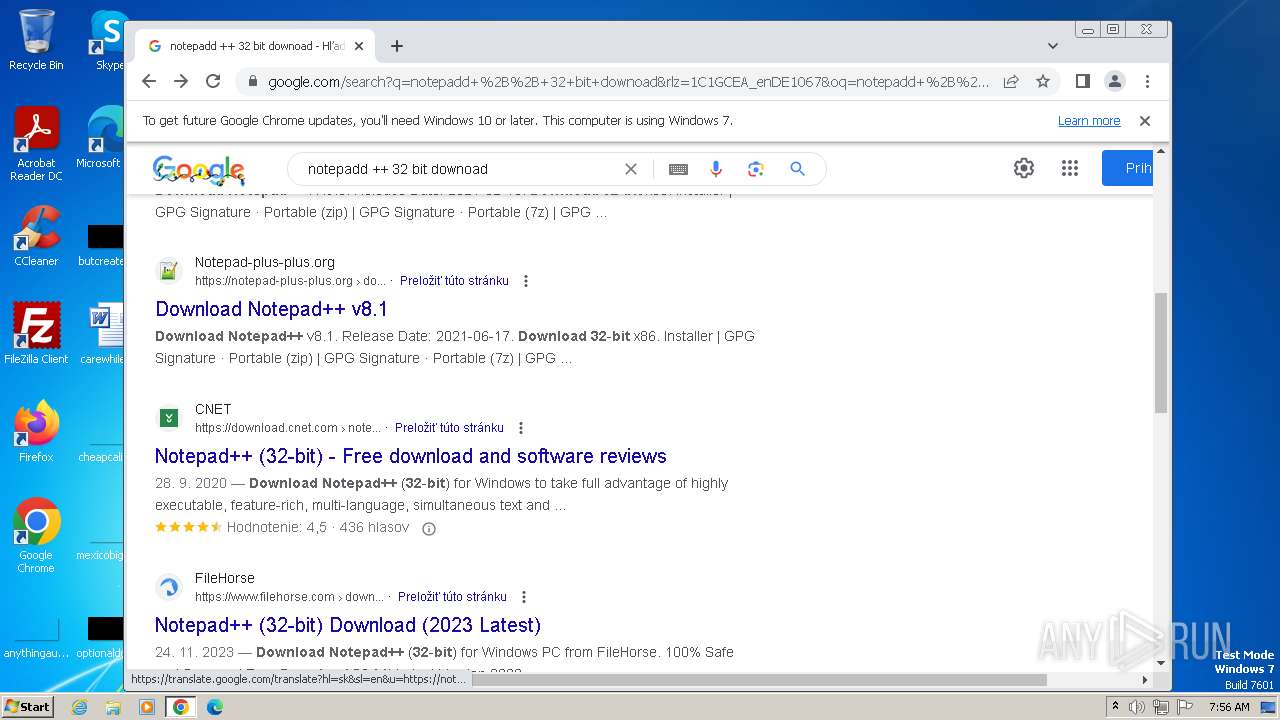
Task: Click the vertical page scrollbar thumb
Action: click(x=1161, y=352)
